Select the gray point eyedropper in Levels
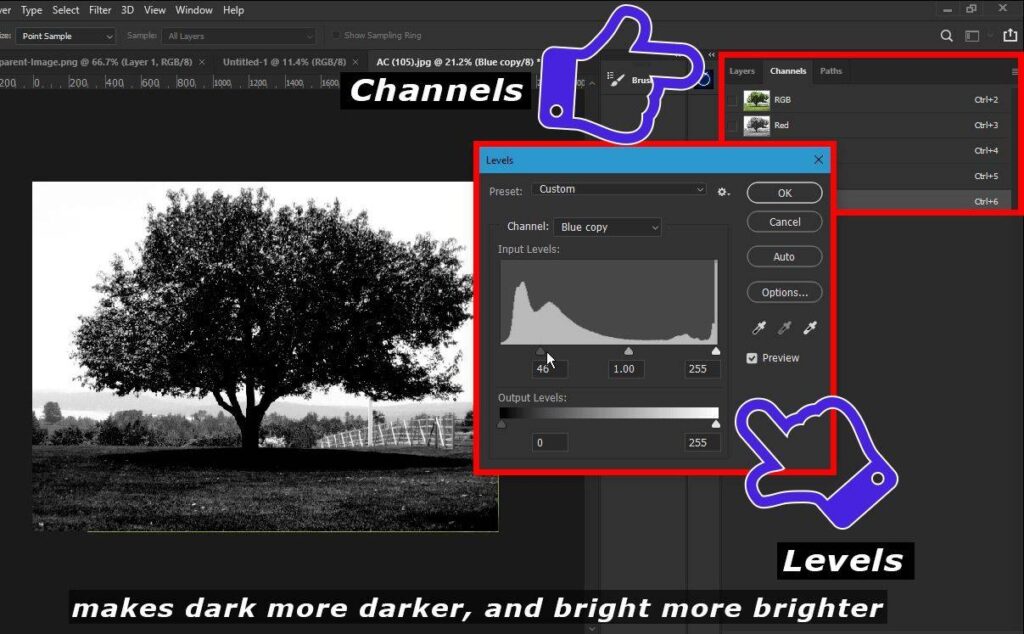The height and width of the screenshot is (634, 1024). (x=784, y=328)
